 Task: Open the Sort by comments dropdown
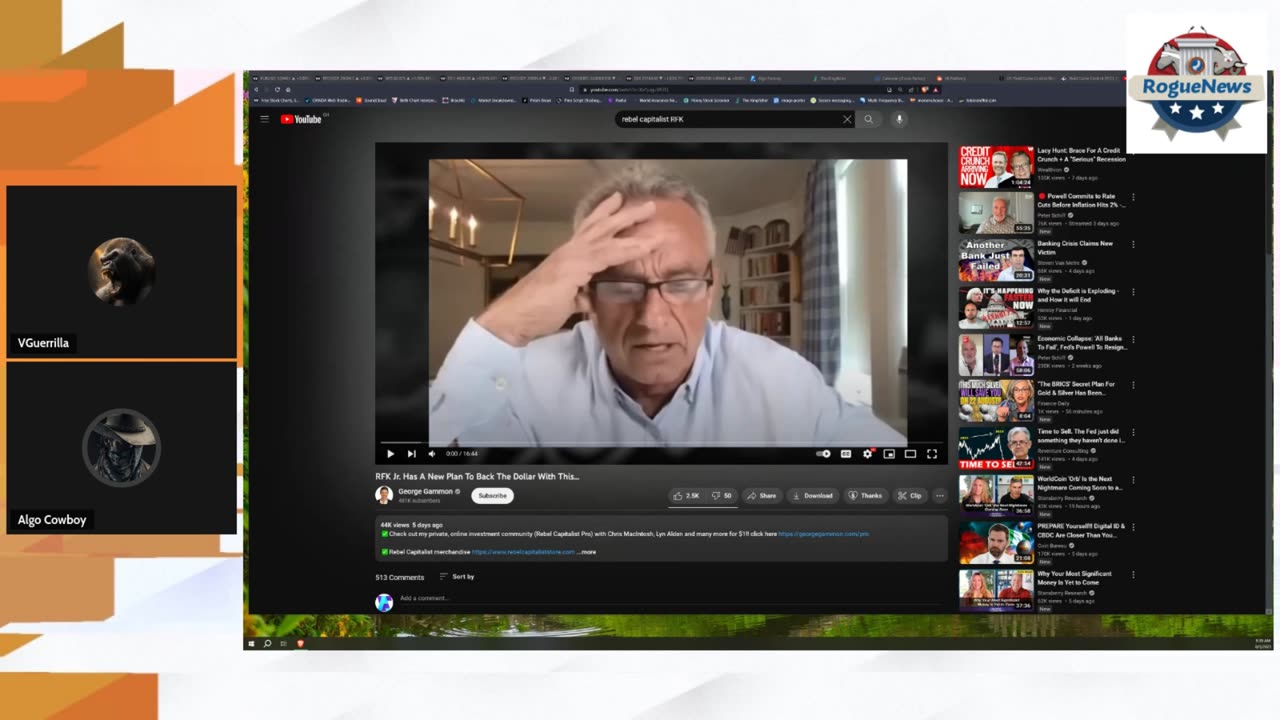[457, 577]
